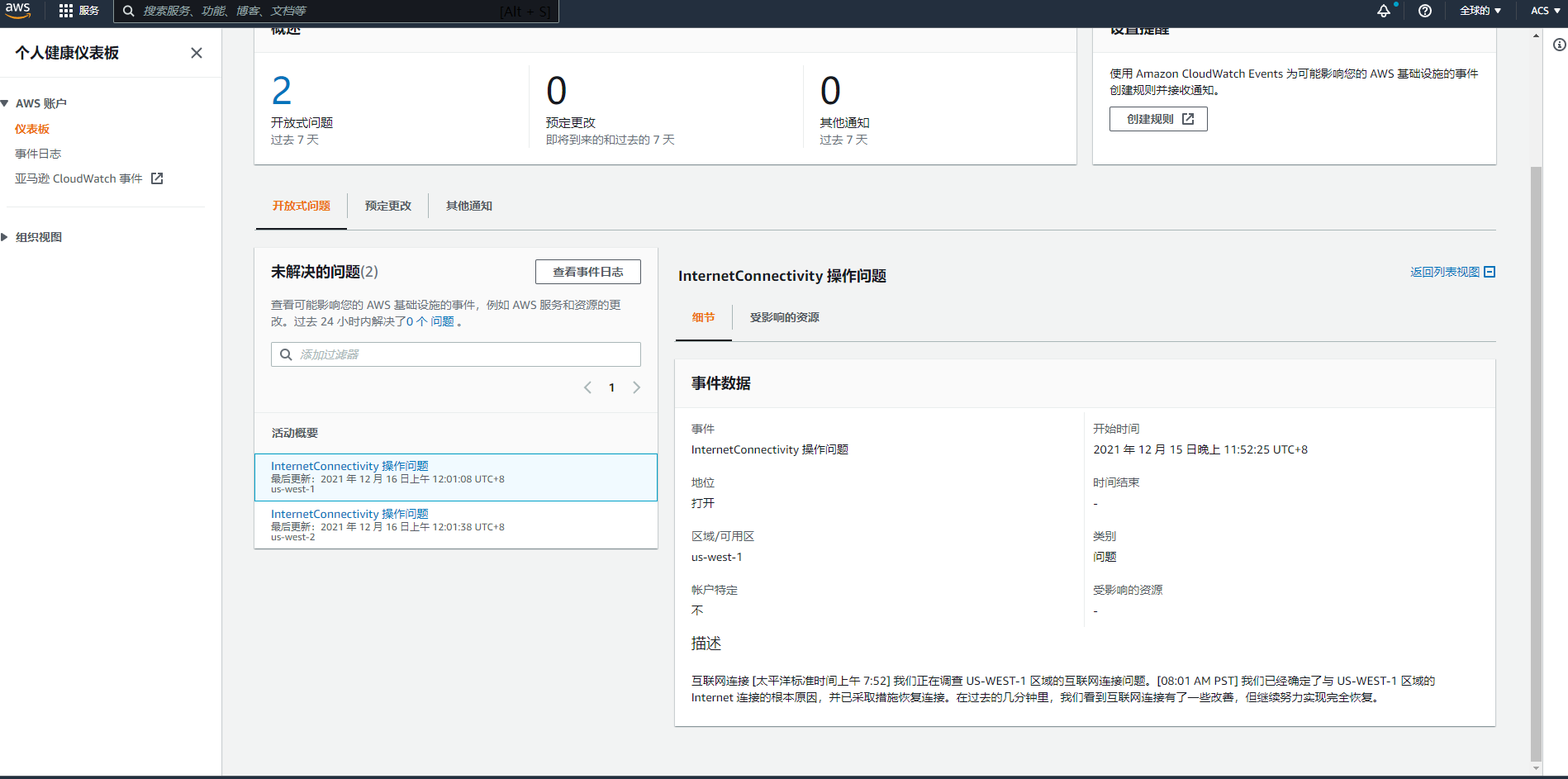Viewport: 1568px width, 779px height.
Task: Focus the 添加过滤器 filter field
Action: coord(463,354)
